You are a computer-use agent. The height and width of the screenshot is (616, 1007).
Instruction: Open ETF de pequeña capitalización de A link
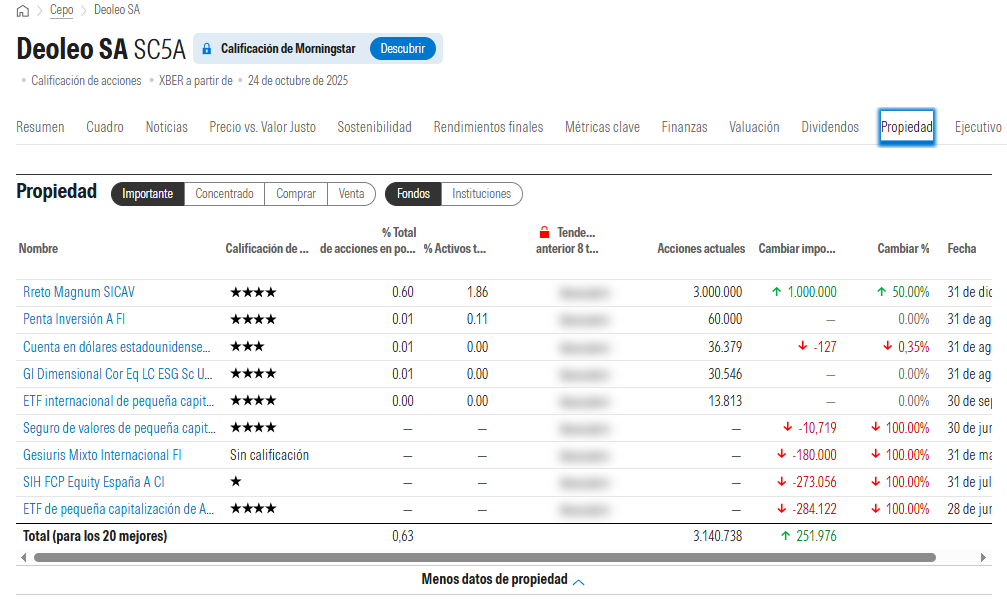point(119,509)
